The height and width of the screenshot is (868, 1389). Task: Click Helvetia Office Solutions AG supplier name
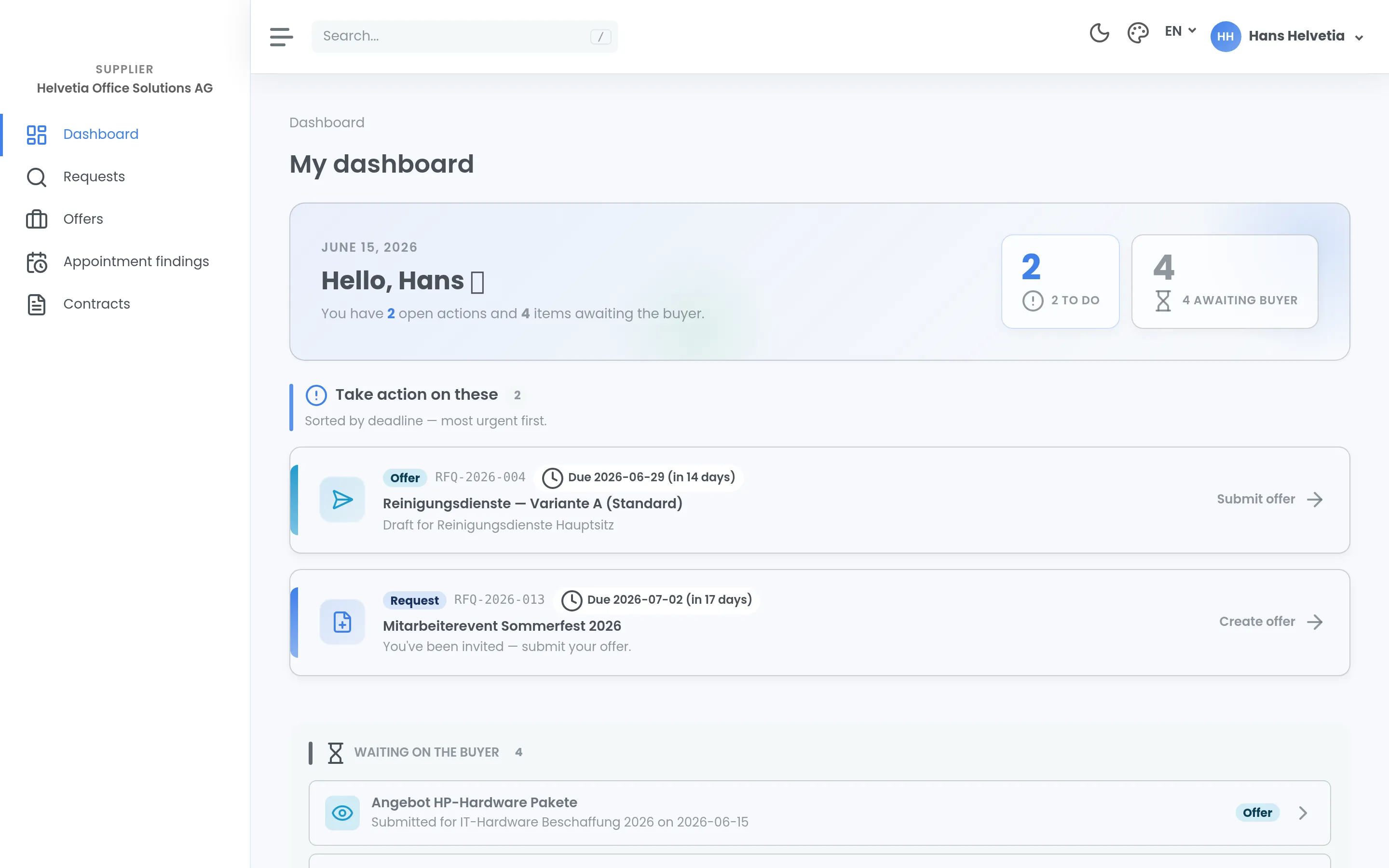click(124, 88)
